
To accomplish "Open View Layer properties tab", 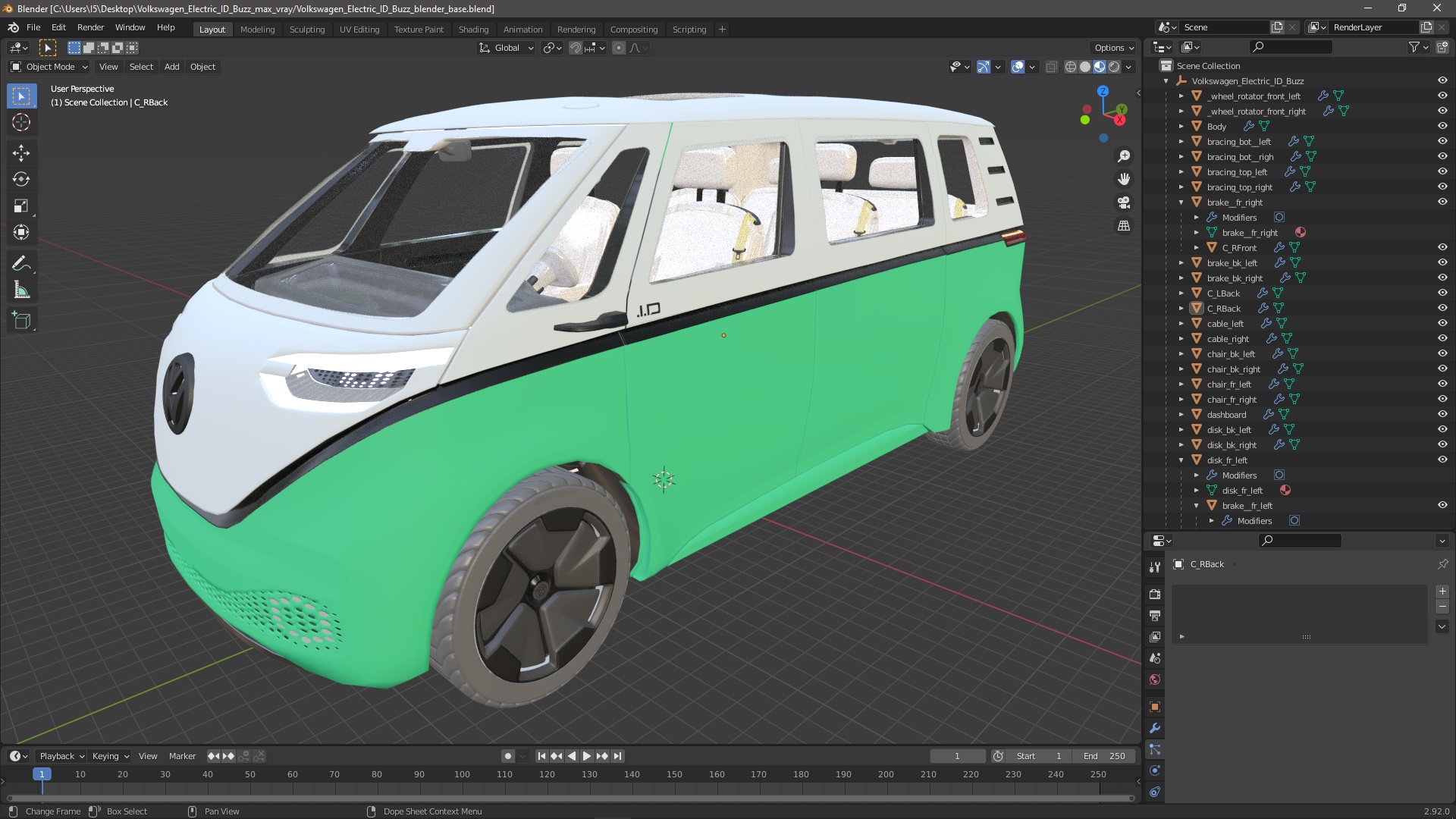I will (x=1155, y=636).
